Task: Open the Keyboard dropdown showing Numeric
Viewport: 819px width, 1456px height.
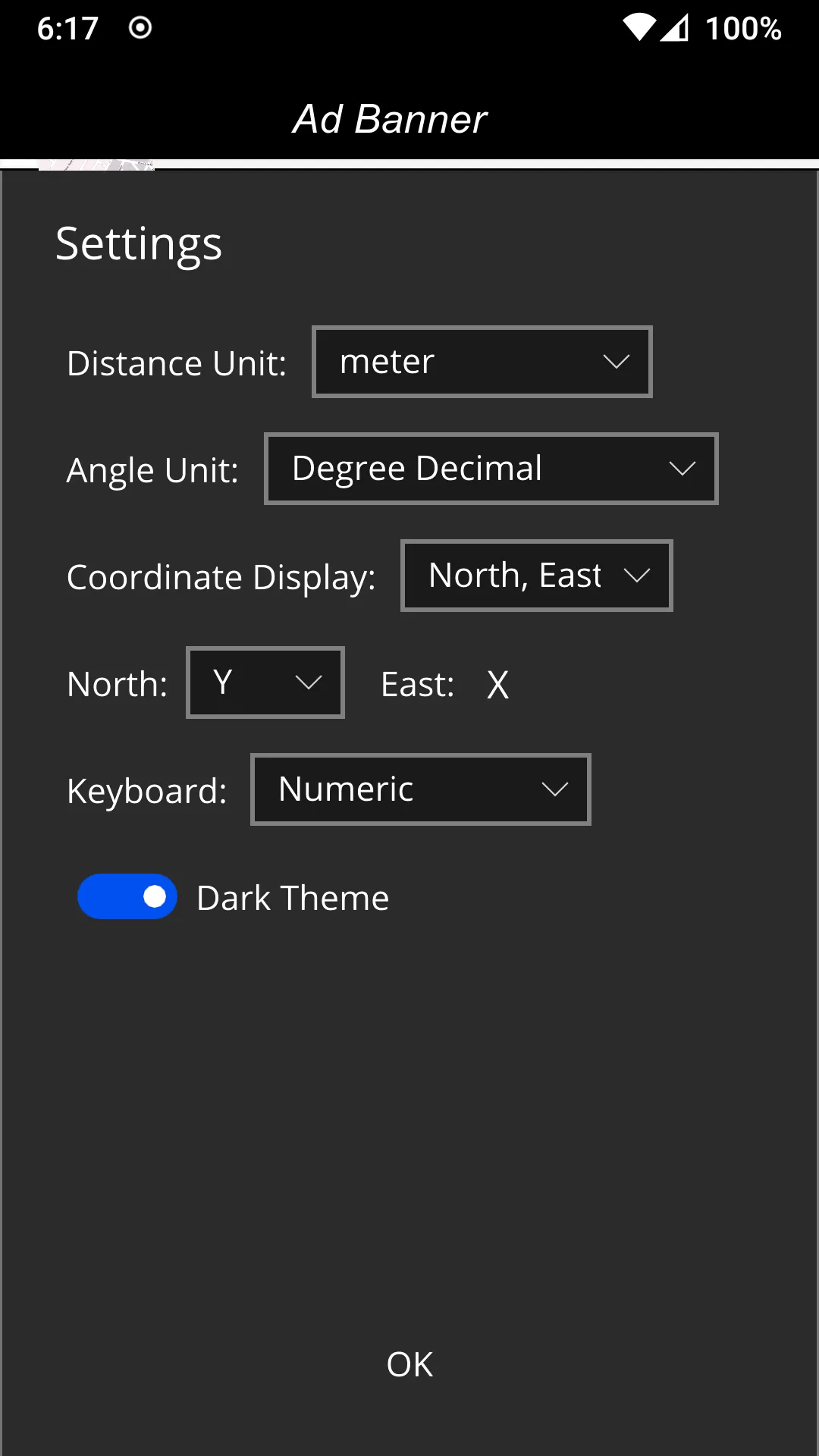Action: pos(420,789)
